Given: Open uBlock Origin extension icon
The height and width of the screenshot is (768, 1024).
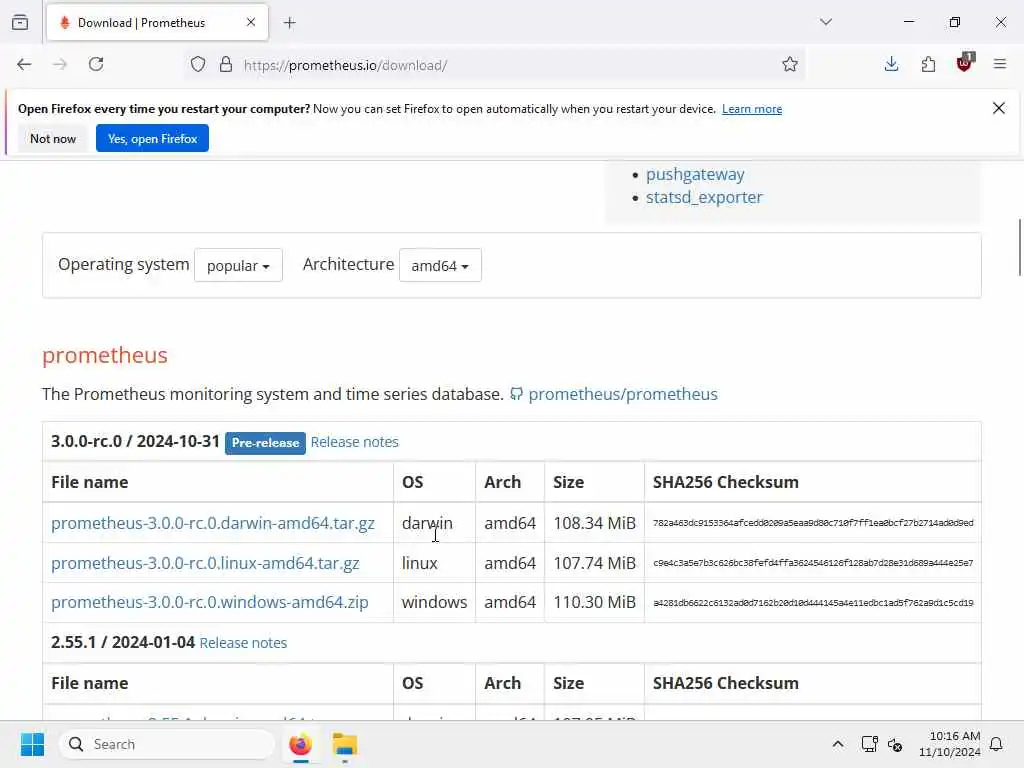Looking at the screenshot, I should point(965,63).
